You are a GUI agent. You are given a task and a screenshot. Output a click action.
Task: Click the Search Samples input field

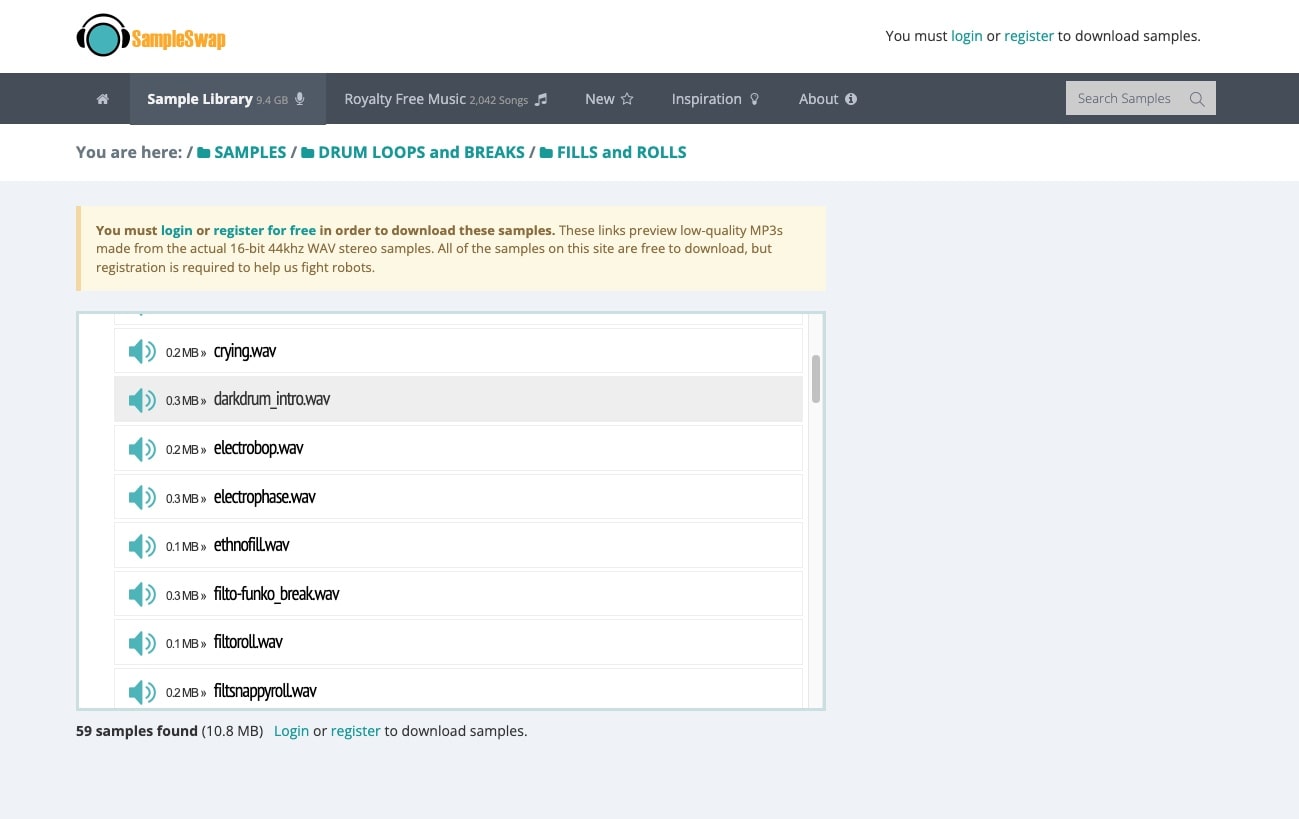[x=1124, y=99]
